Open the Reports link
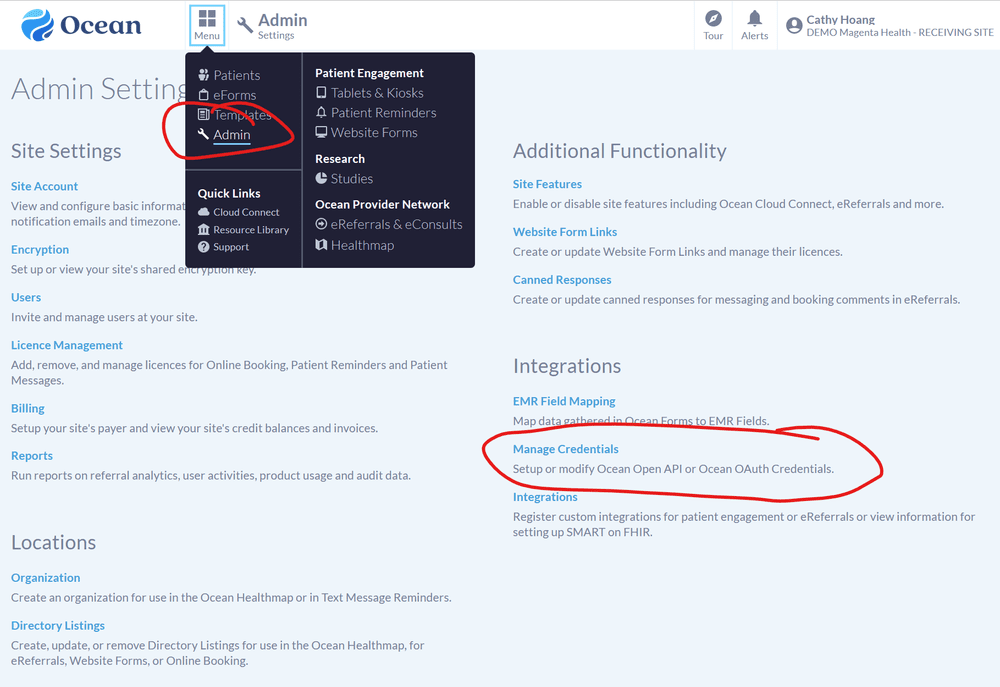1000x687 pixels. coord(31,455)
